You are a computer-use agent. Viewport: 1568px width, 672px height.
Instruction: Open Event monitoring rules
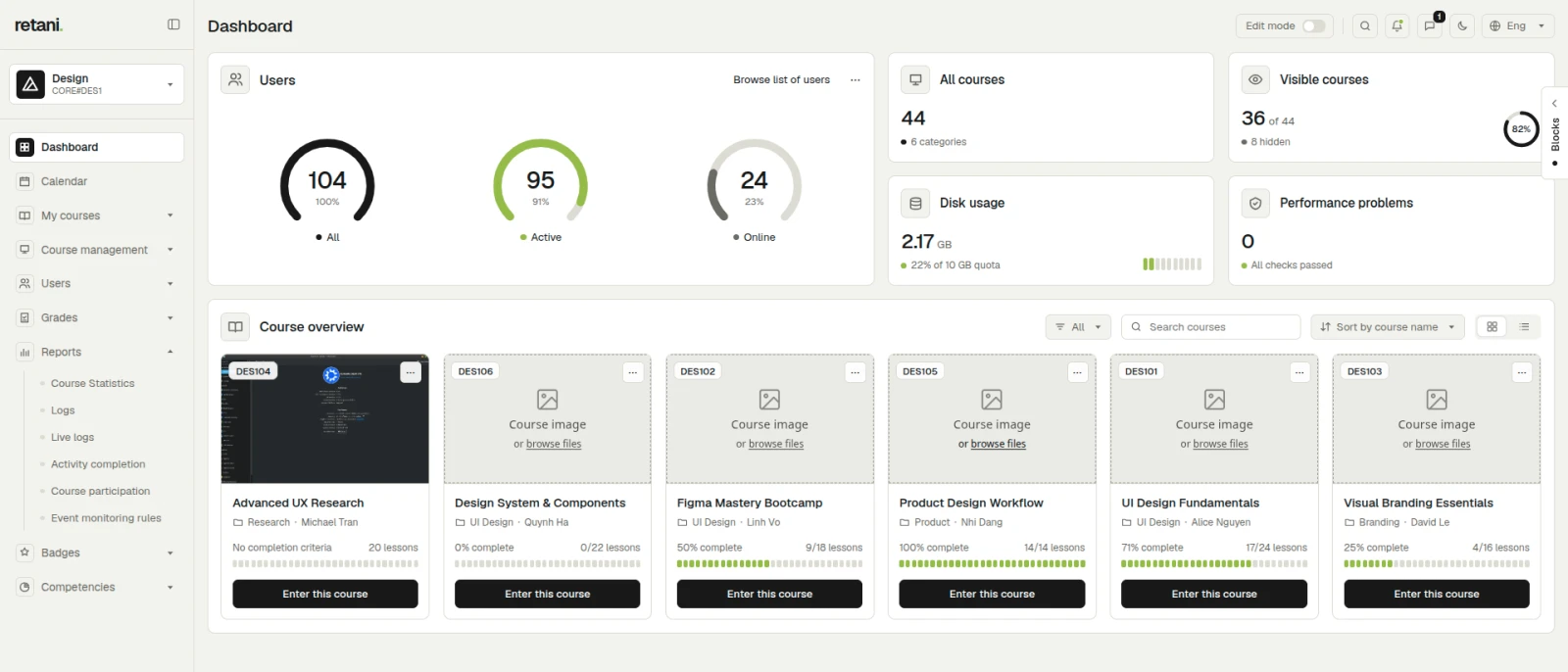(106, 518)
